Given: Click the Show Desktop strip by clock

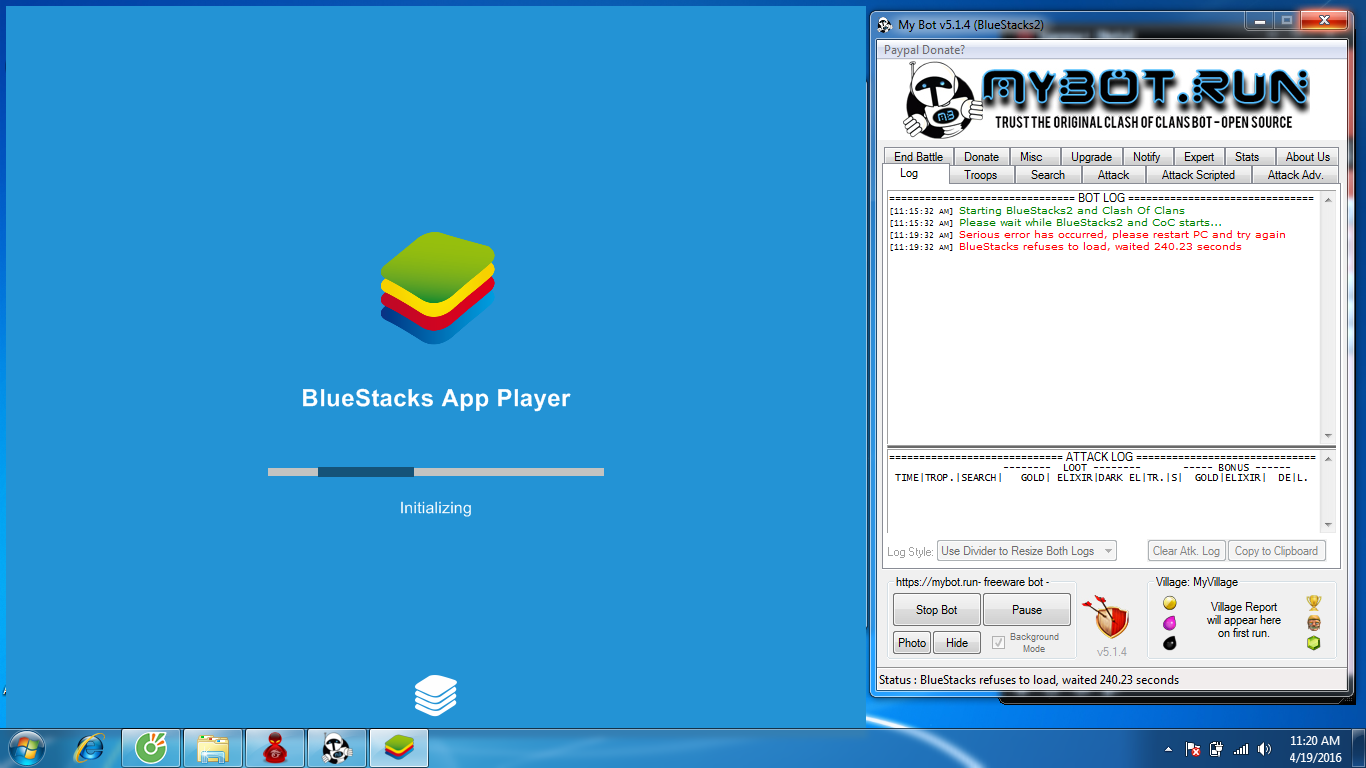Looking at the screenshot, I should click(1359, 748).
